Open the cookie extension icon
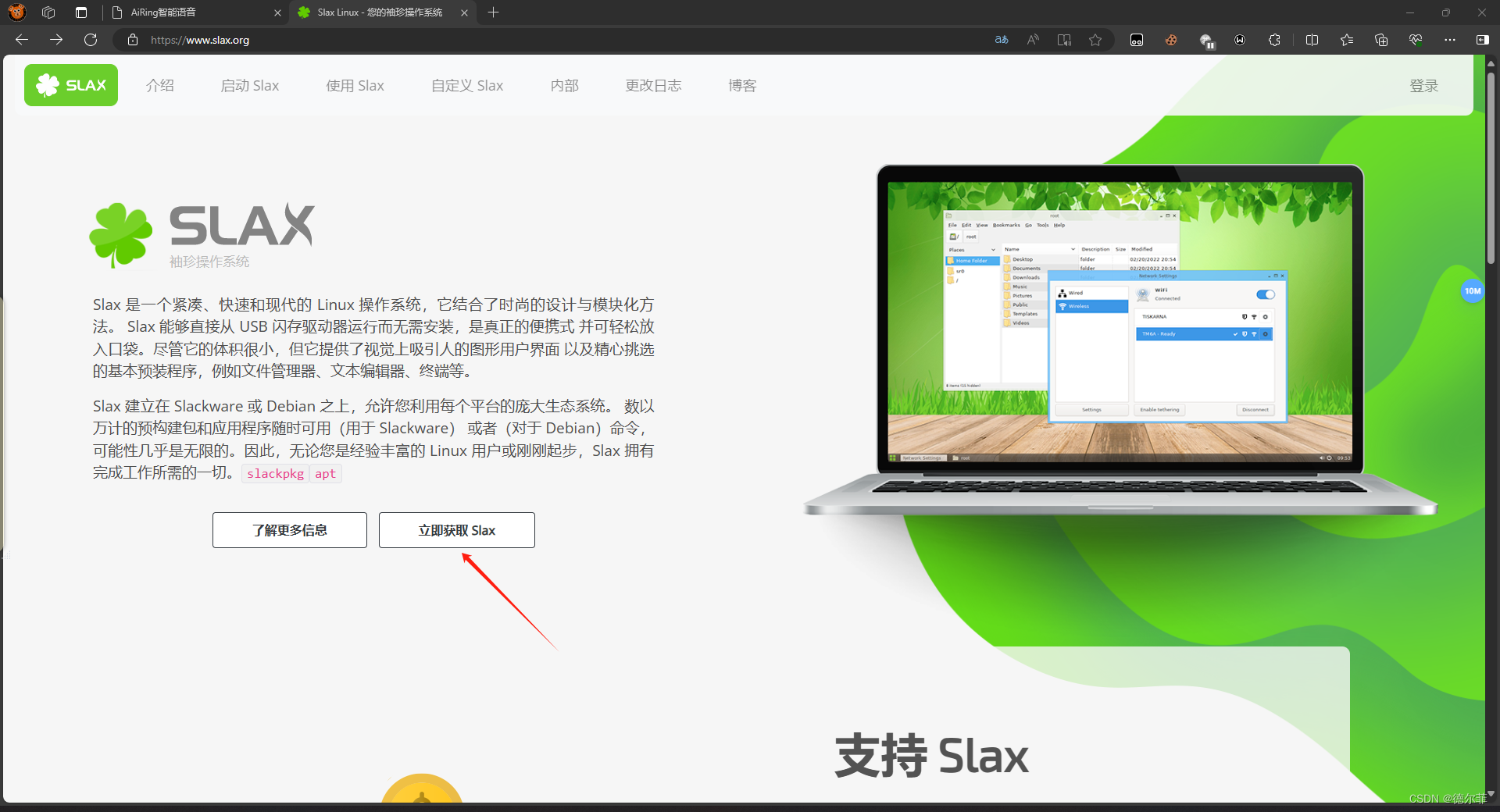This screenshot has width=1500, height=812. point(1171,40)
